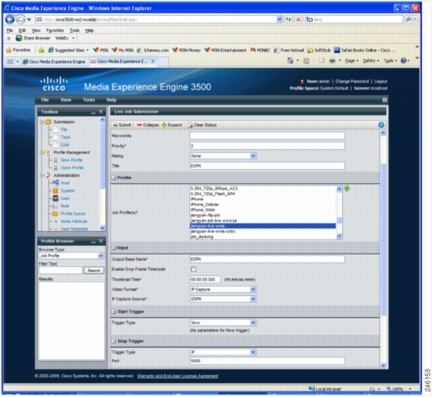Open the blue help question icon
The width and height of the screenshot is (433, 397).
pyautogui.click(x=381, y=125)
